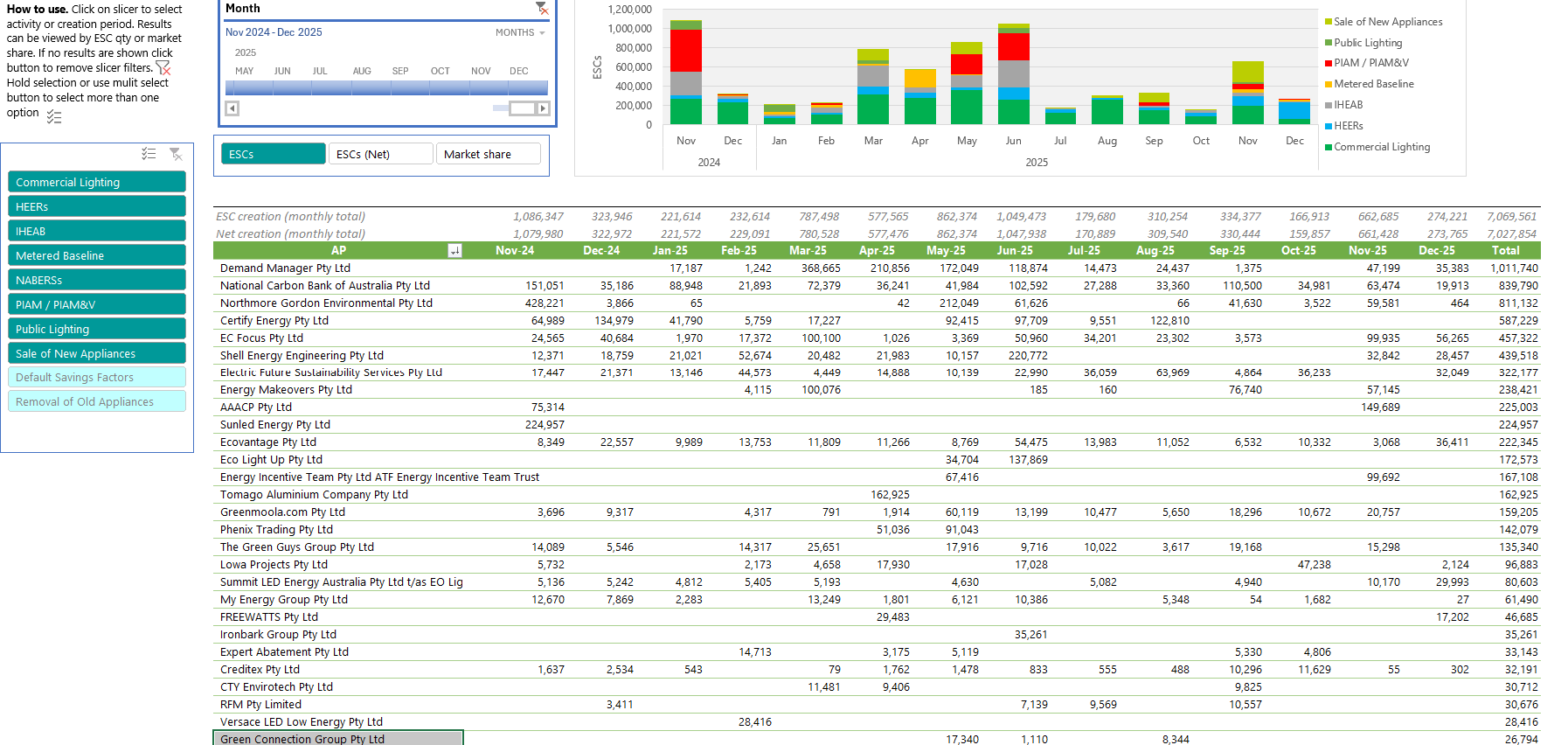Screen dimensions: 1568x745
Task: Switch view to ESCs (Net)
Action: 380,154
